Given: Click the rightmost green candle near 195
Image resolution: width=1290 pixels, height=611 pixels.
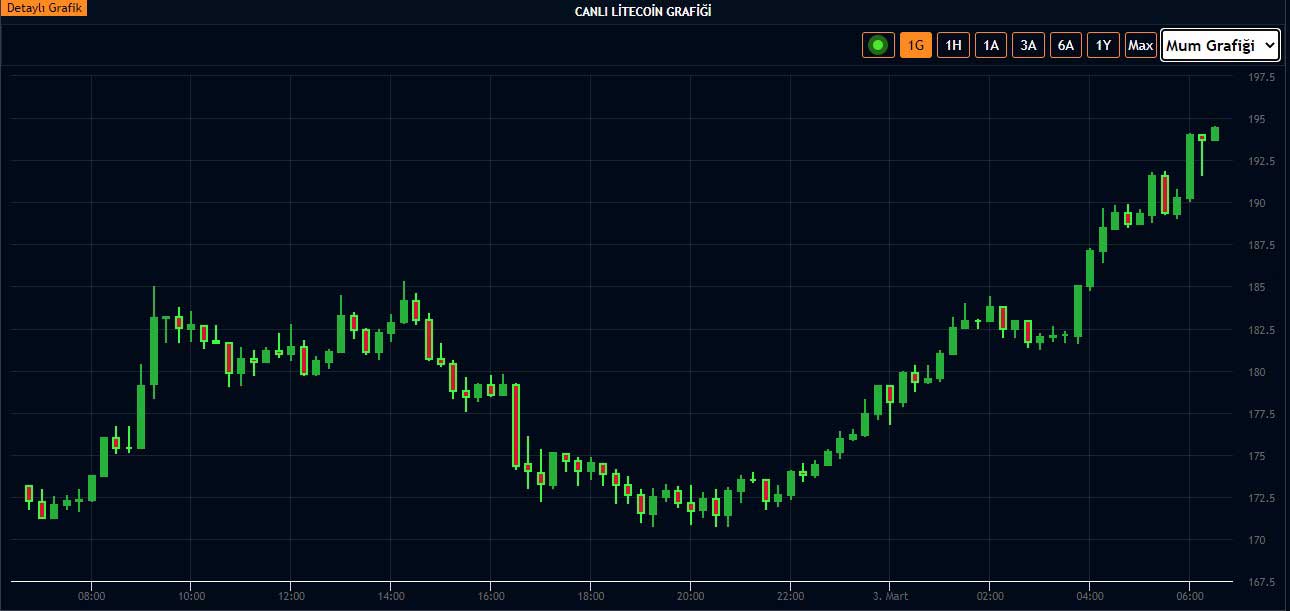Looking at the screenshot, I should click(x=1215, y=133).
